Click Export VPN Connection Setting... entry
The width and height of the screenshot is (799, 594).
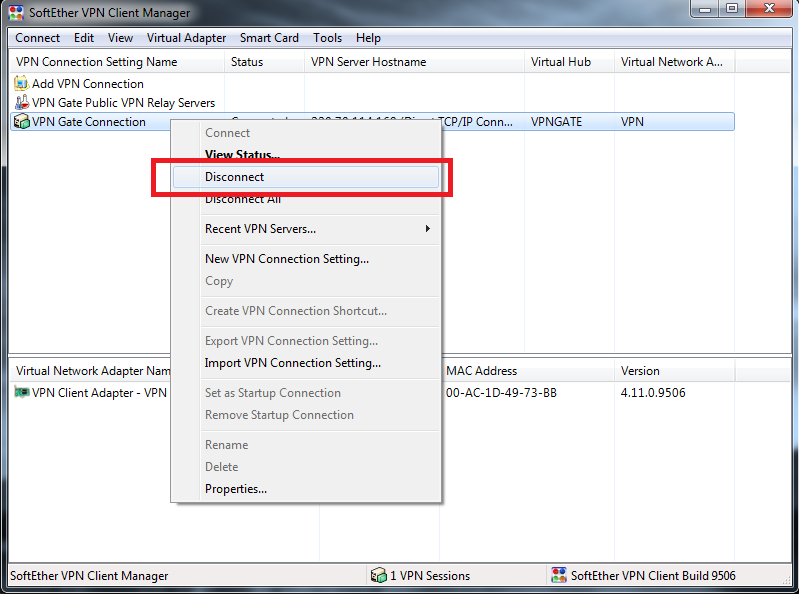tap(306, 341)
